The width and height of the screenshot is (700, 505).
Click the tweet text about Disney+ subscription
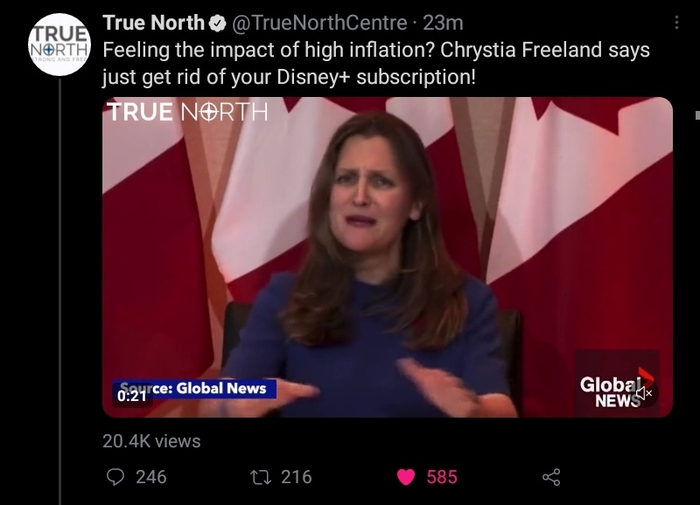376,63
